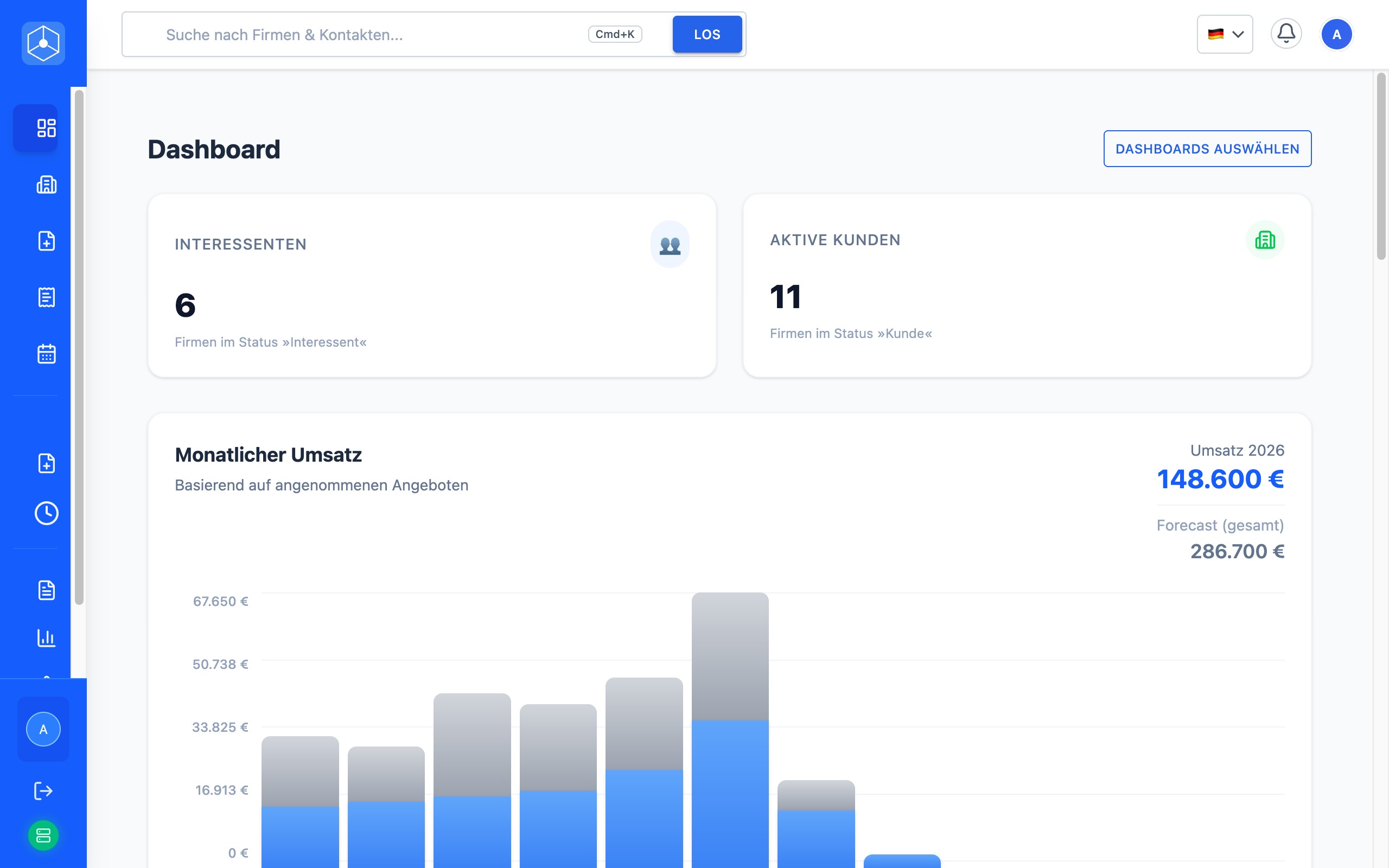Click 'Basierend auf angenommenen Angeboten' subtitle
Image resolution: width=1389 pixels, height=868 pixels.
pos(321,485)
